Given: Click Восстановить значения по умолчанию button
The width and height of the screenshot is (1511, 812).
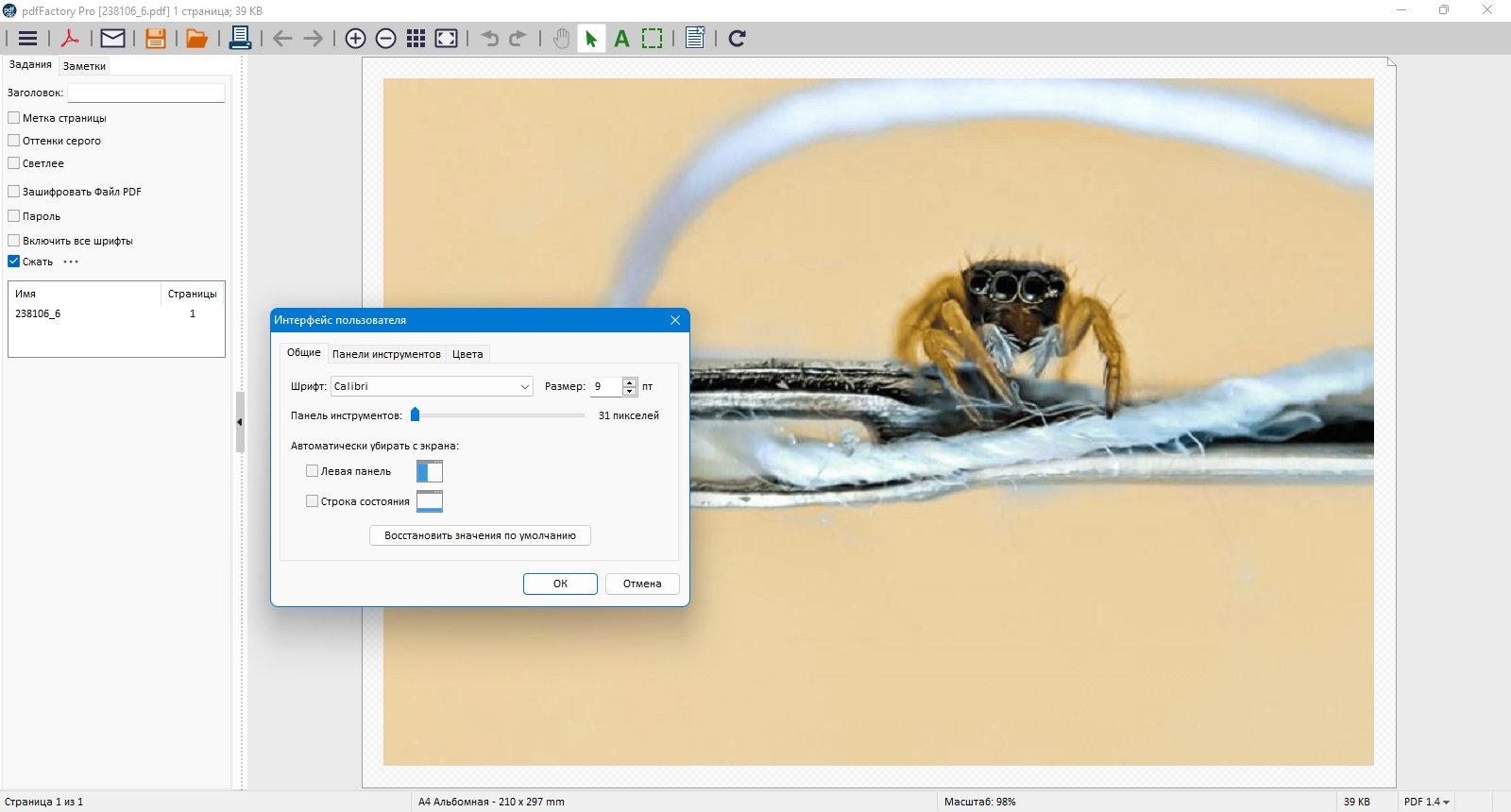Looking at the screenshot, I should click(480, 535).
